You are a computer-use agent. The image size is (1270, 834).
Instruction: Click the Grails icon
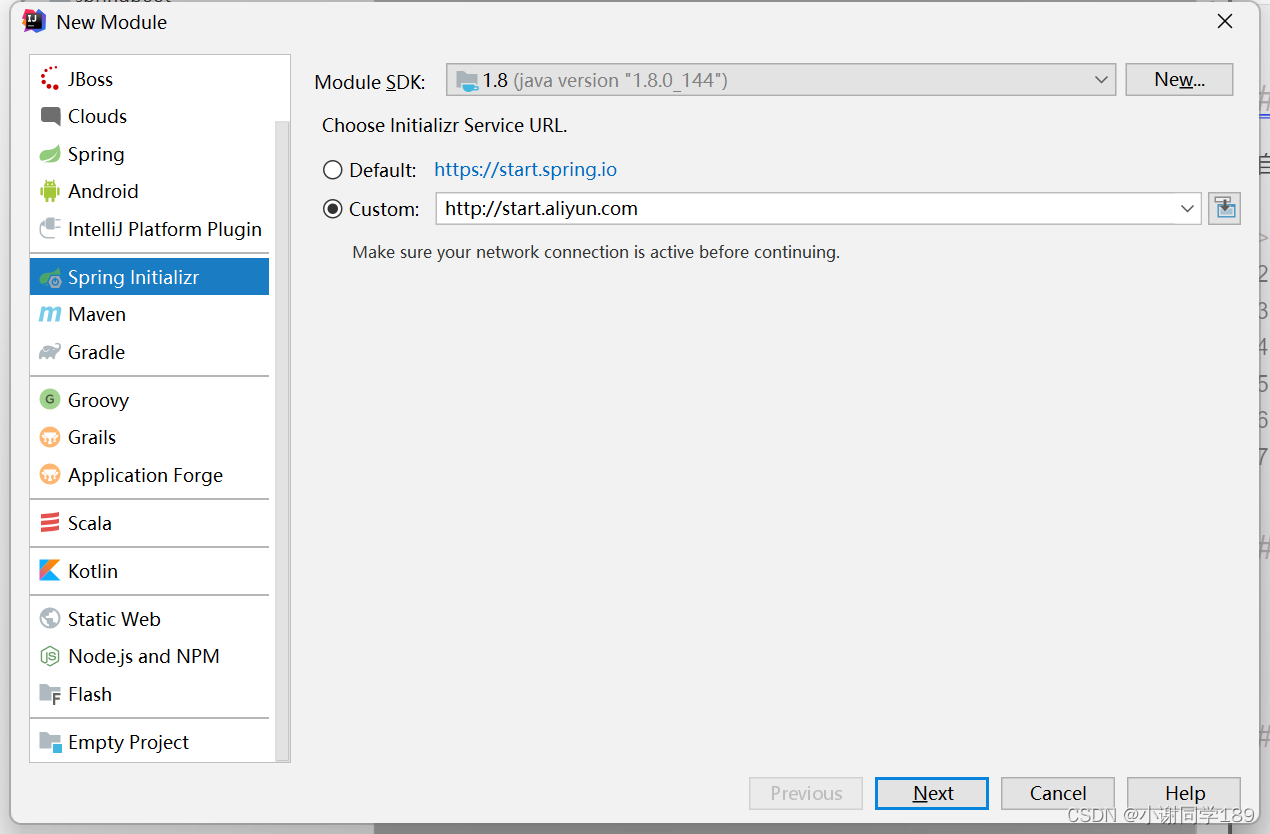pyautogui.click(x=50, y=437)
